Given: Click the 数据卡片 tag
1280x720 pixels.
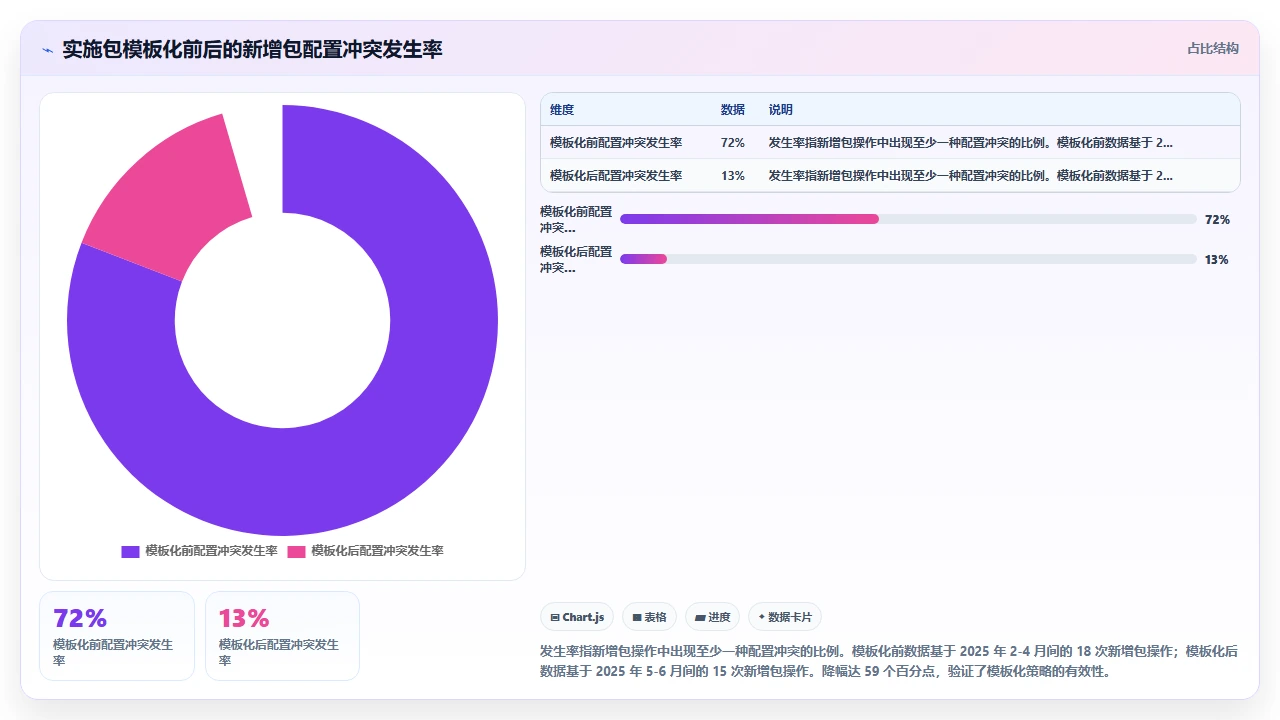Looking at the screenshot, I should 785,617.
